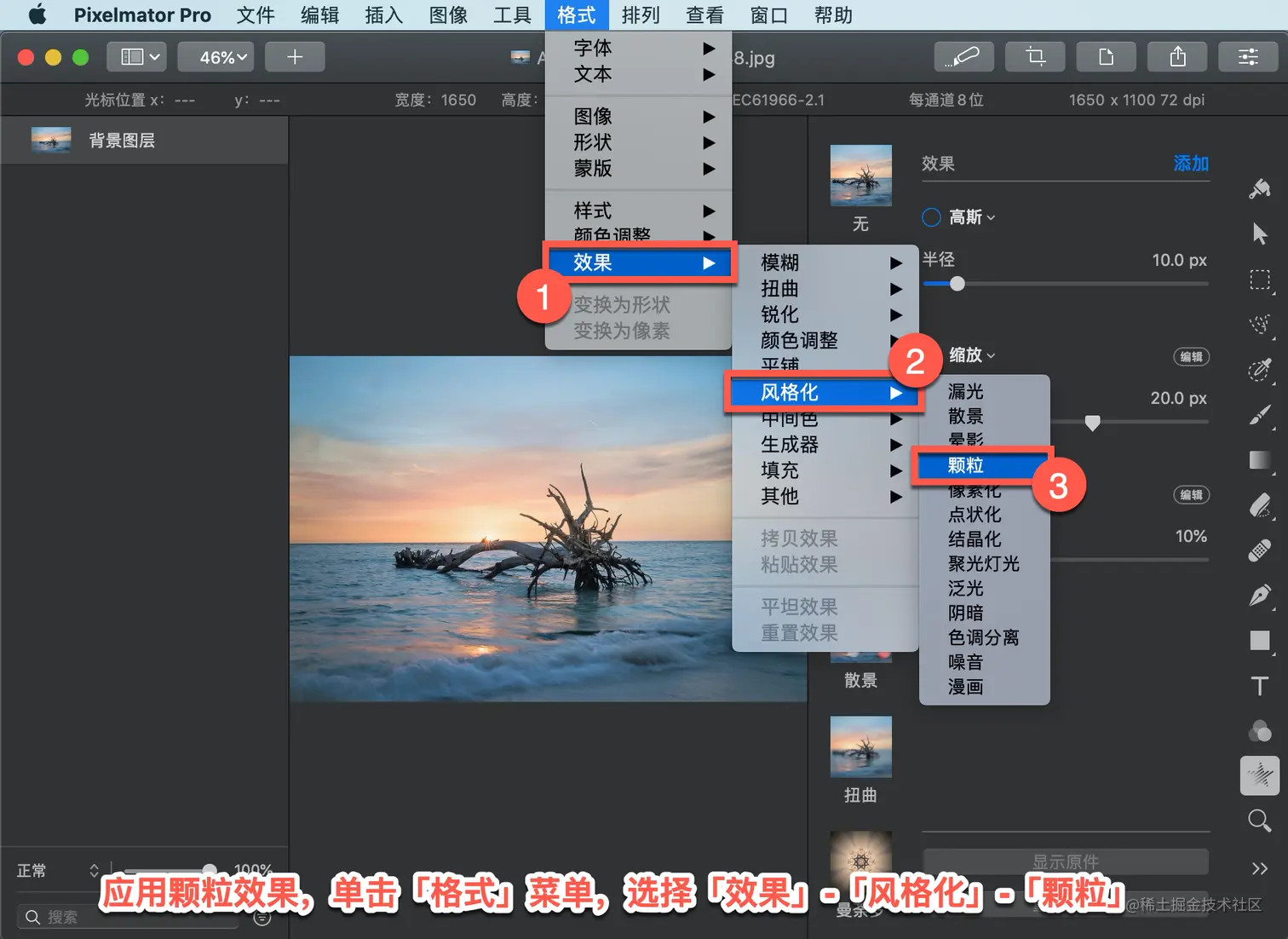Viewport: 1288px width, 939px height.
Task: Click 编辑 button next to 缩放
Action: click(1191, 357)
